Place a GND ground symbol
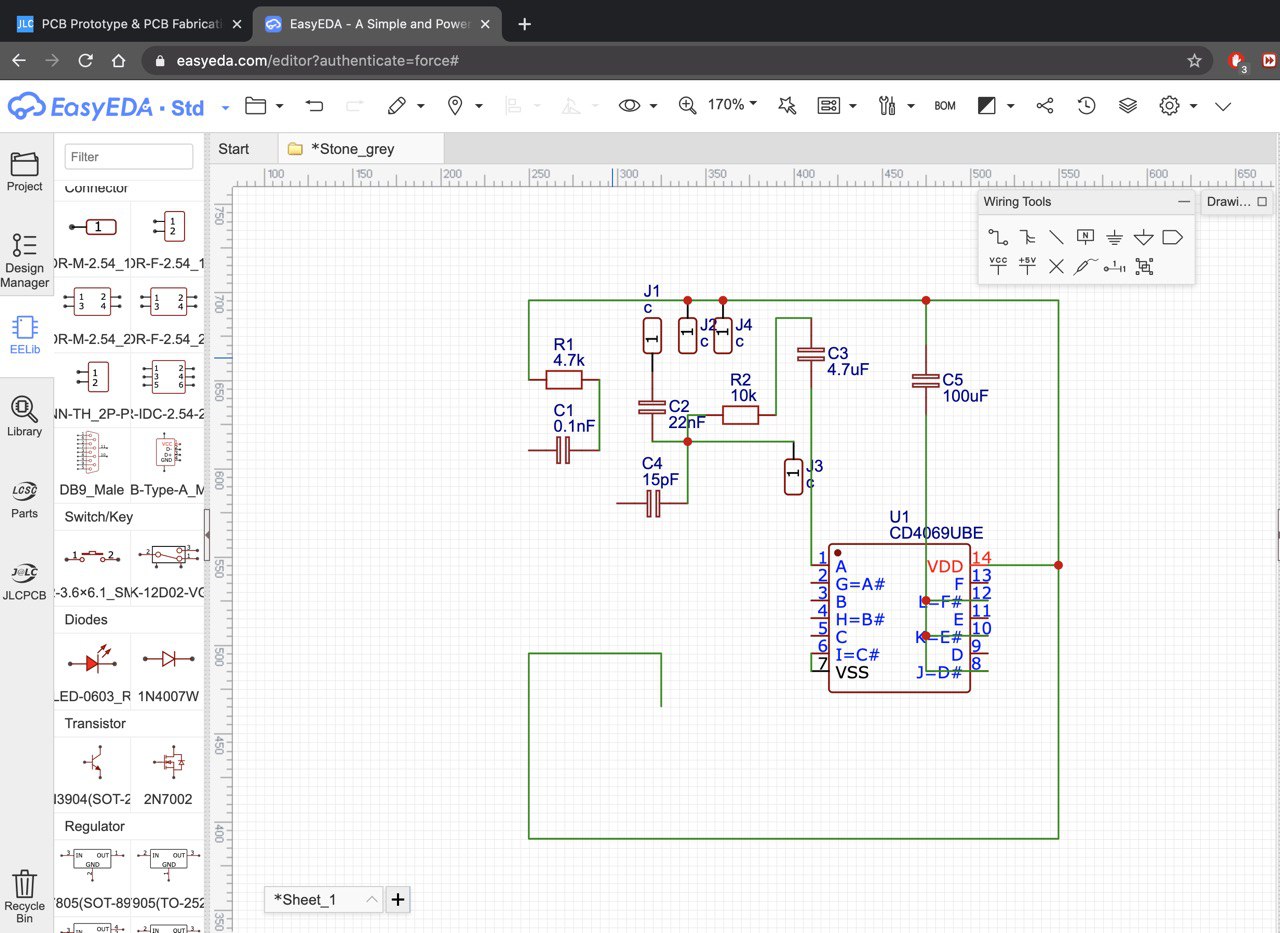Image resolution: width=1280 pixels, height=933 pixels. point(1114,237)
